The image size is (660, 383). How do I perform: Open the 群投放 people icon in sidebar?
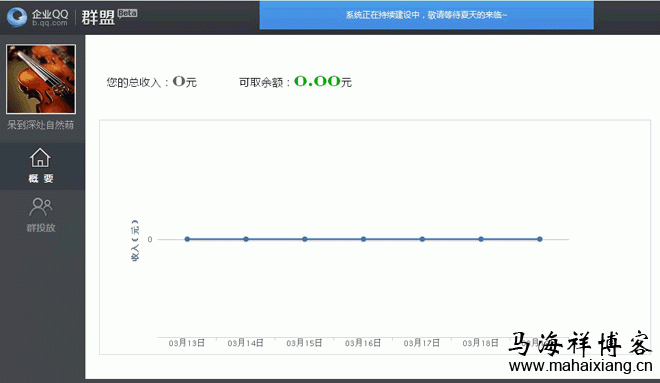click(41, 207)
